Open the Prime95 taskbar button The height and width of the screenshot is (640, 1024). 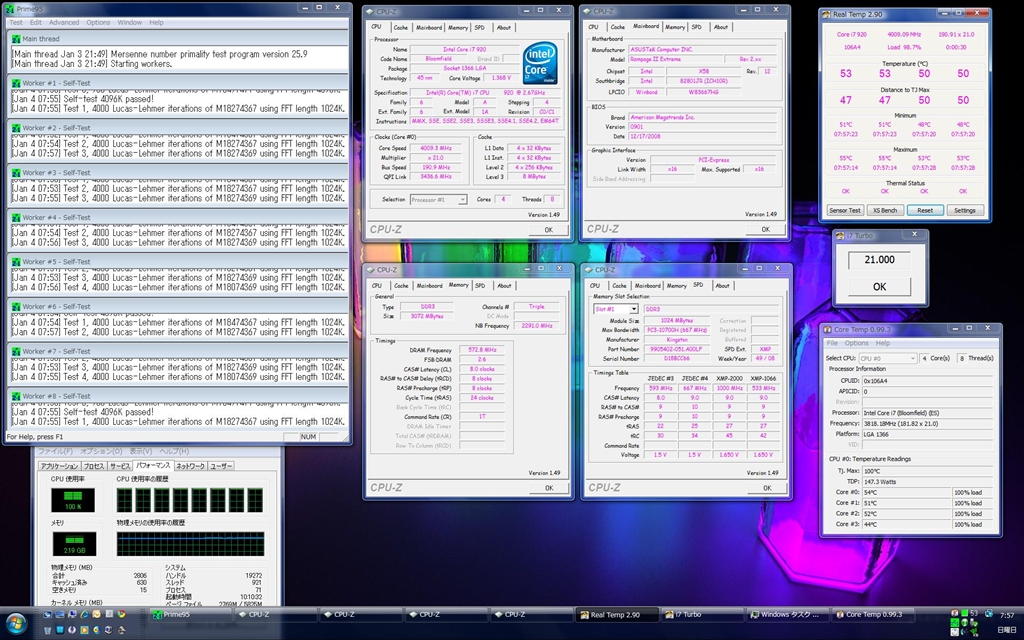(x=190, y=614)
